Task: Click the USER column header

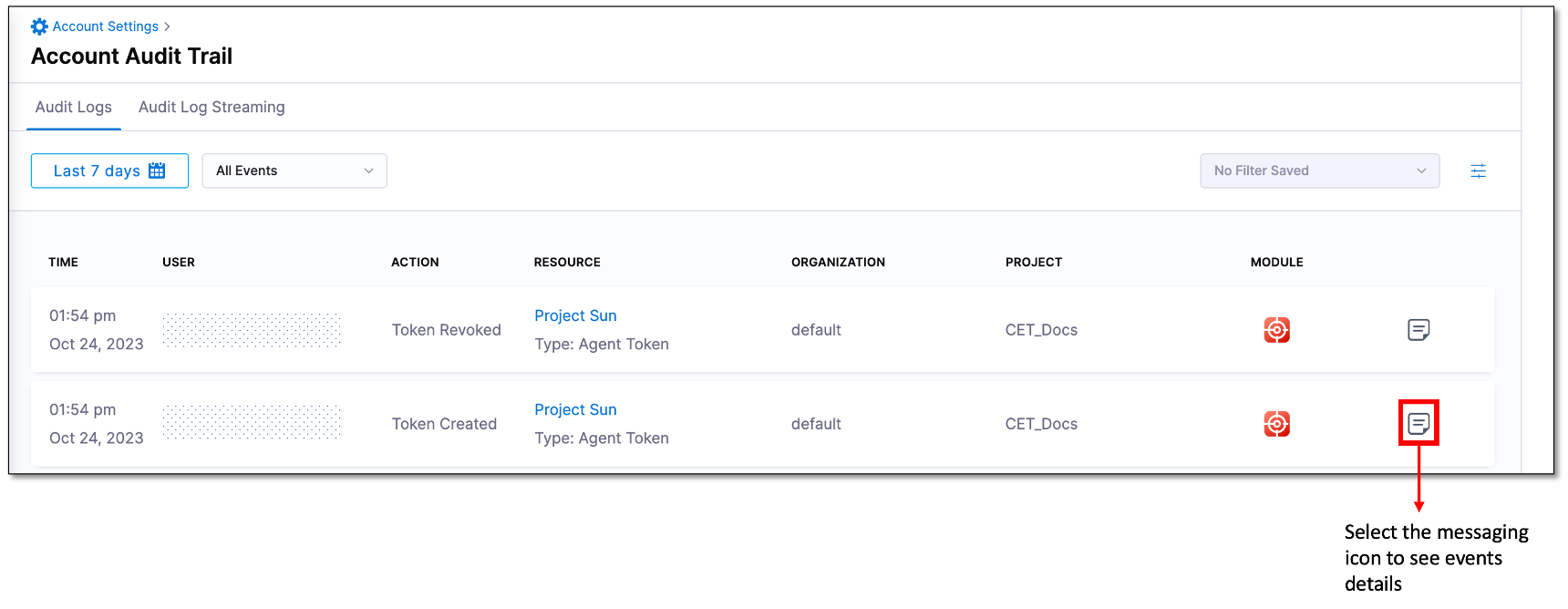Action: (x=179, y=262)
